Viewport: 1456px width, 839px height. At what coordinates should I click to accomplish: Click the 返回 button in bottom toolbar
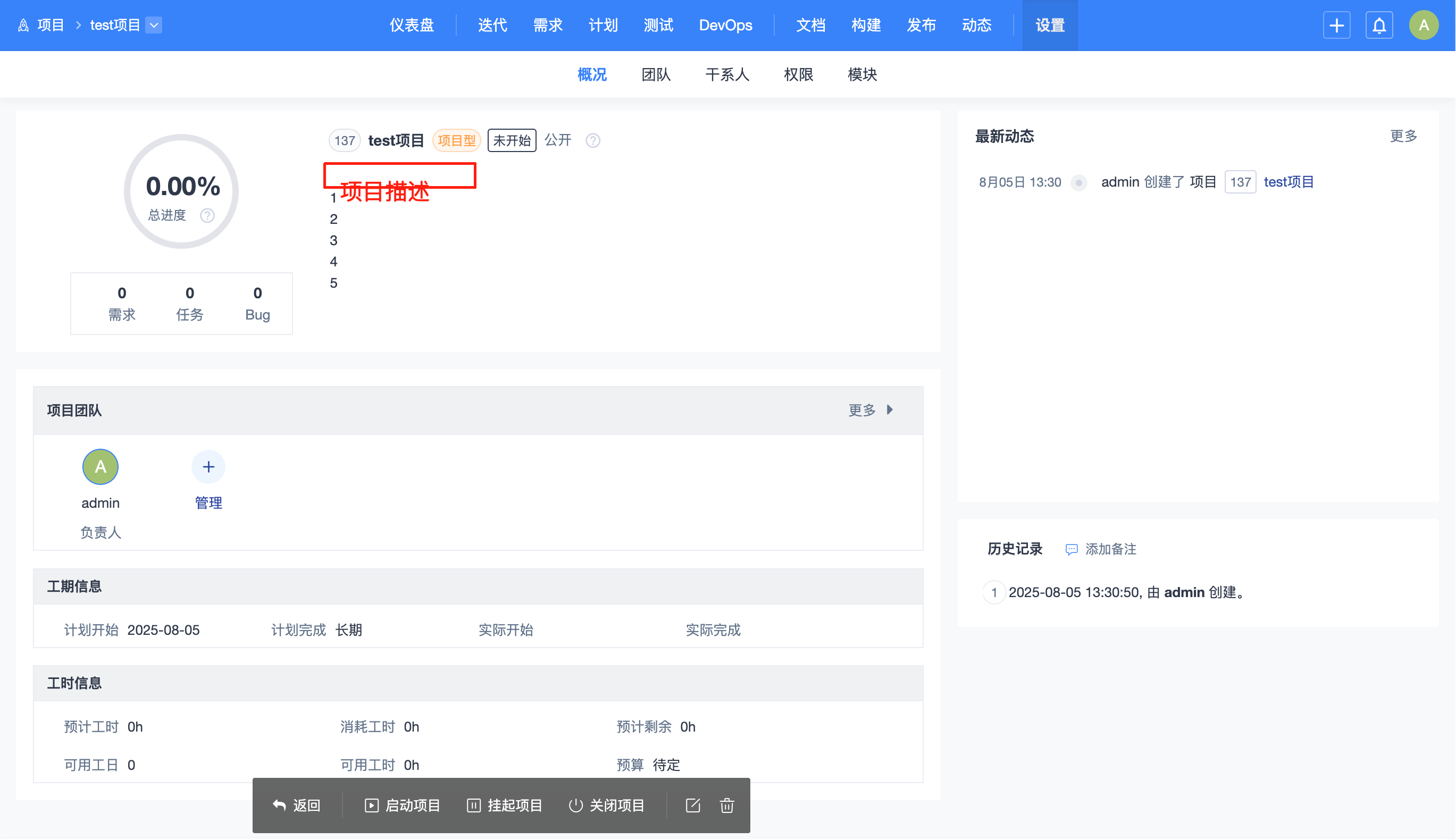[x=296, y=805]
